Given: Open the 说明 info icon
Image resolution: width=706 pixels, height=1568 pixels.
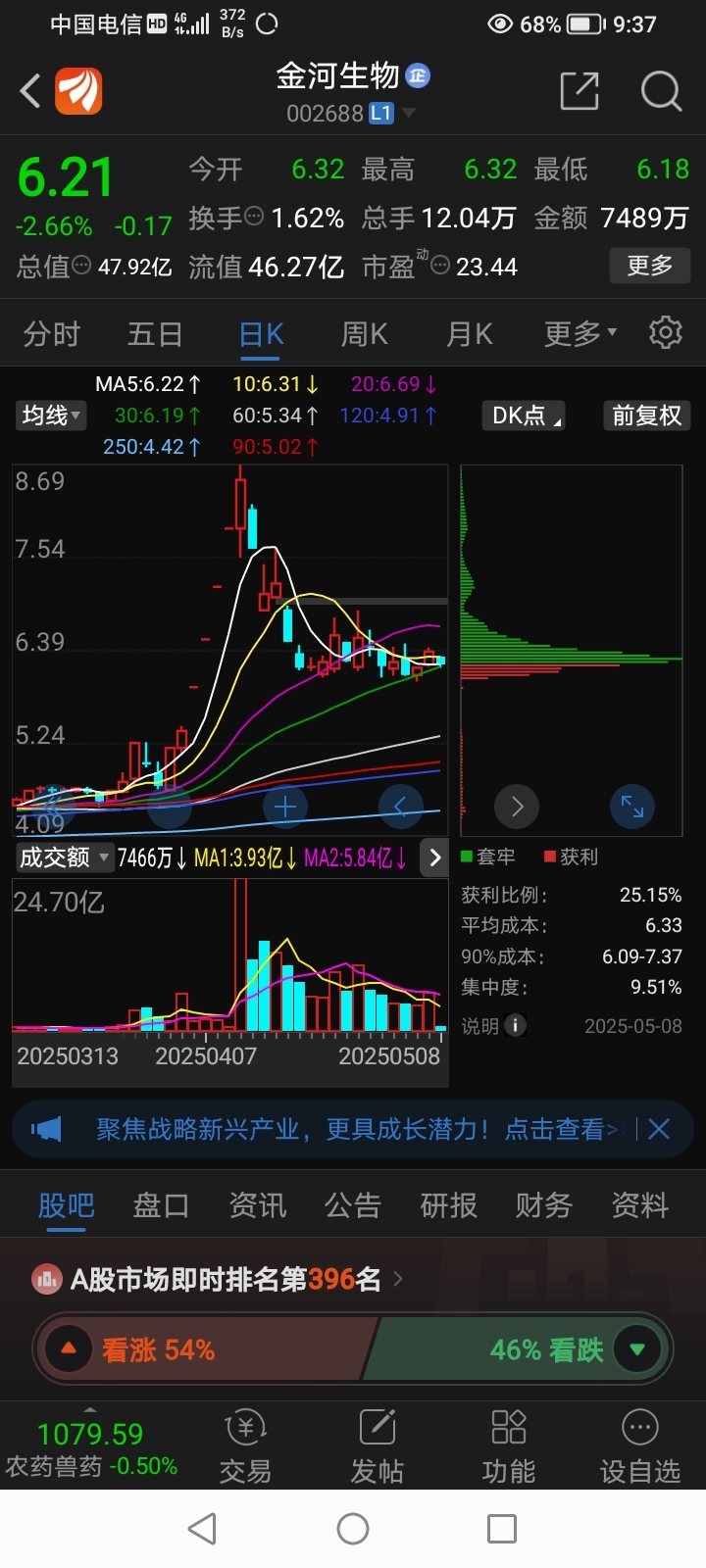Looking at the screenshot, I should [x=515, y=1025].
